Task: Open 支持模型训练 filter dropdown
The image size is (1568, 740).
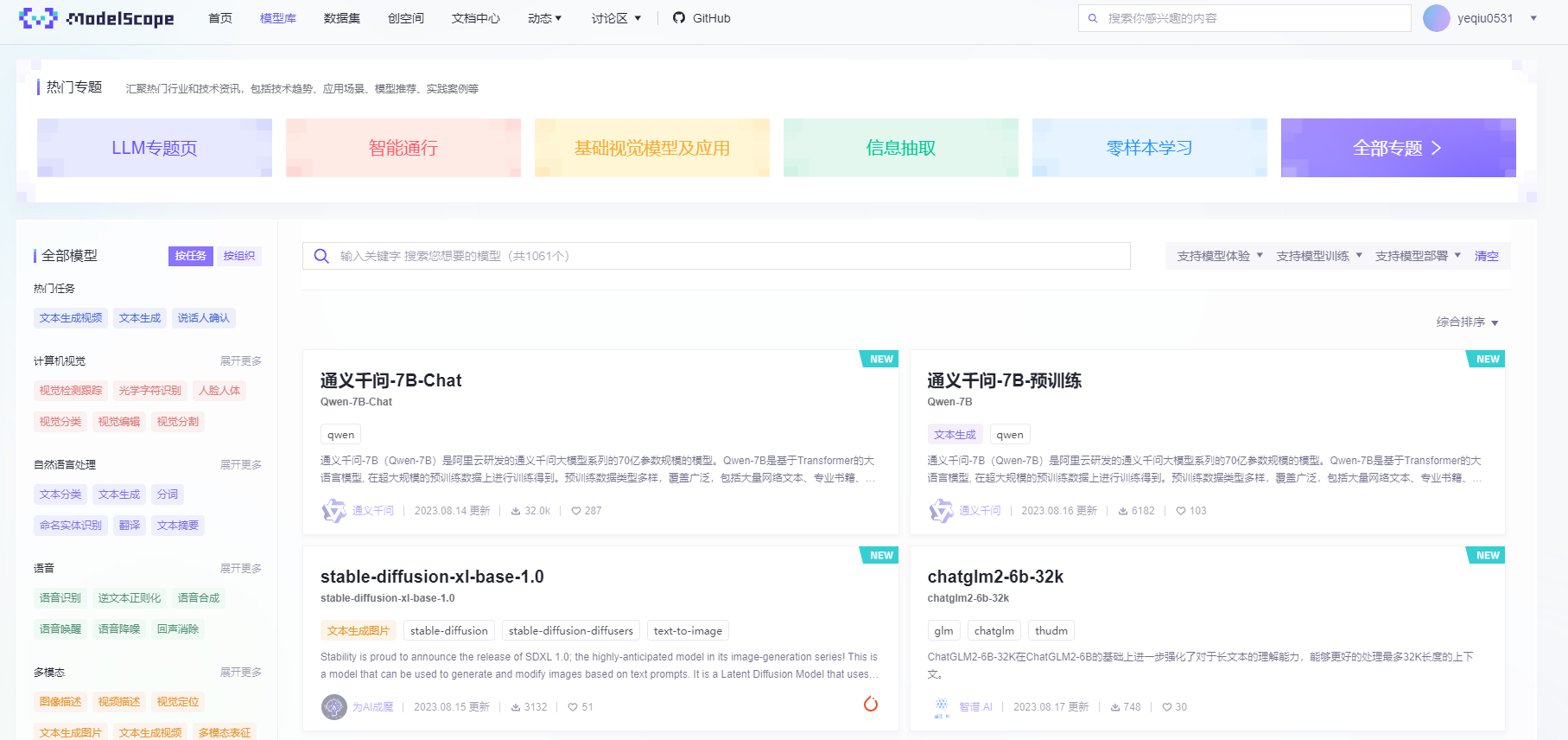Action: (x=1319, y=256)
